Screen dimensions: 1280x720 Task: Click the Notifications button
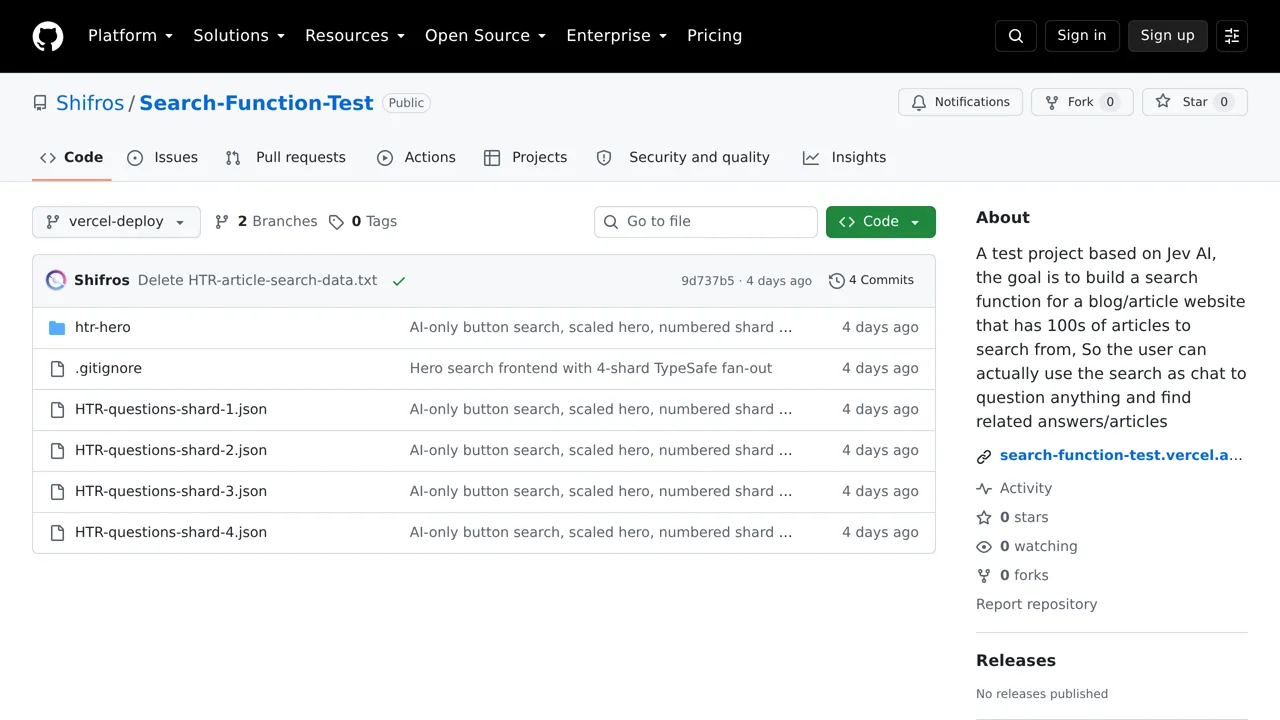coord(960,102)
